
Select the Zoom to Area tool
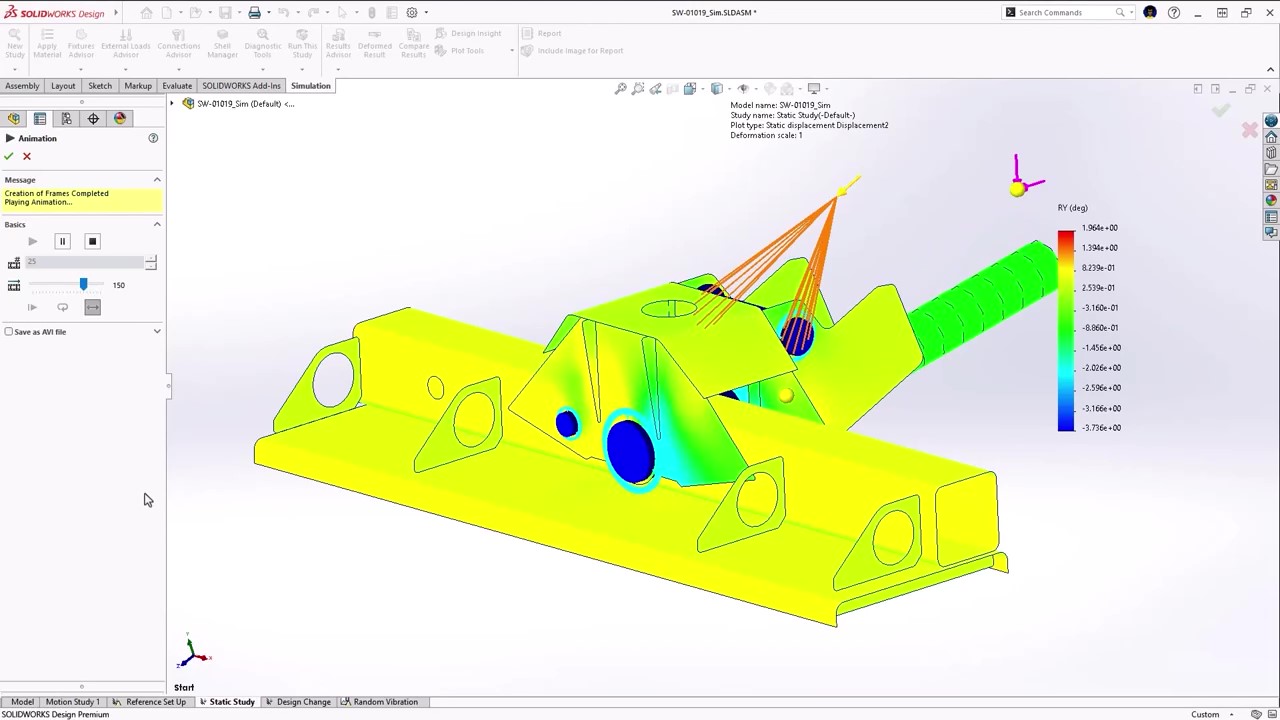coord(637,88)
